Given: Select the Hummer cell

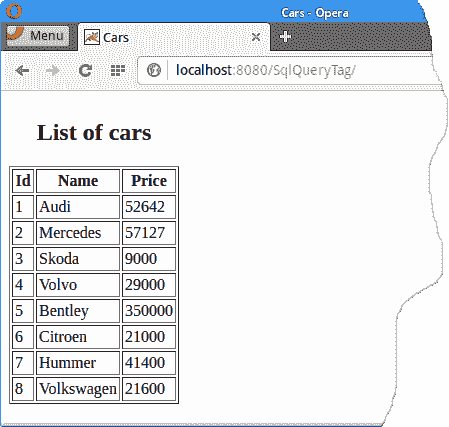Looking at the screenshot, I should (x=78, y=363).
